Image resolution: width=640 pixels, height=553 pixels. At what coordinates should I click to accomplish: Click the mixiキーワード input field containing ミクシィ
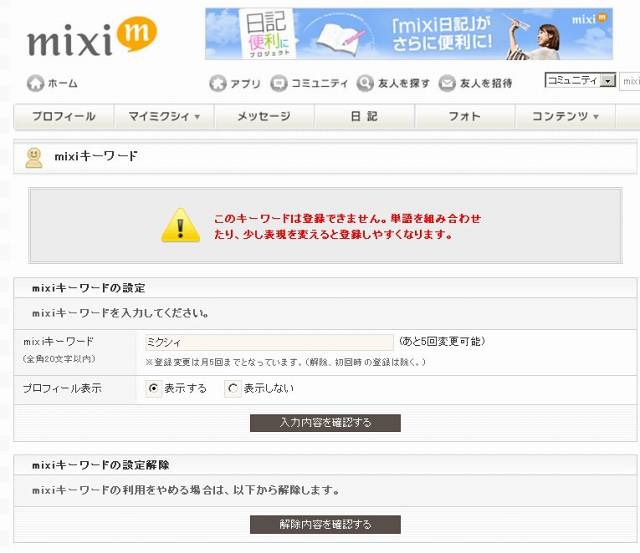269,342
